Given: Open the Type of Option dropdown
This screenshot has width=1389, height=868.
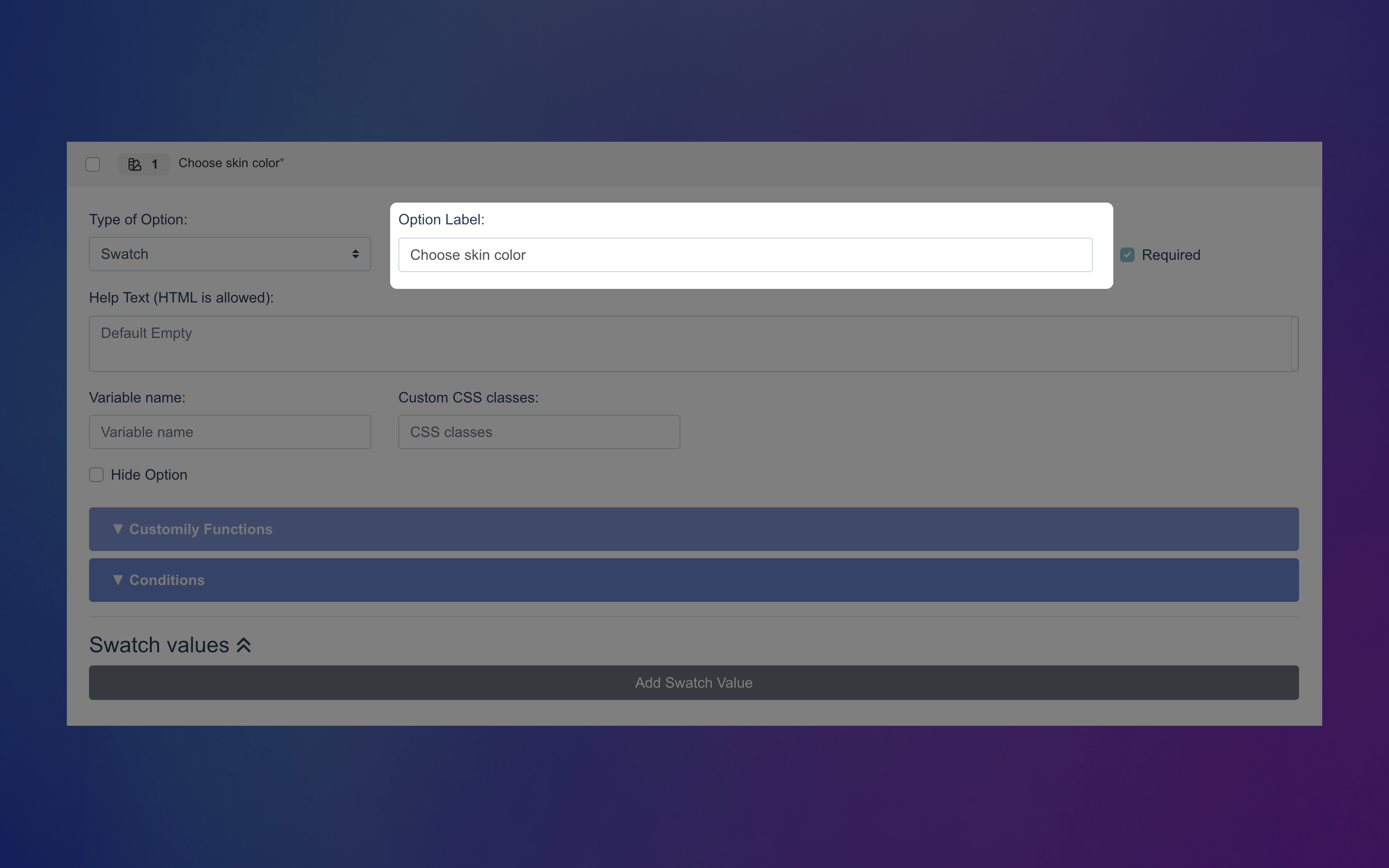Looking at the screenshot, I should pyautogui.click(x=229, y=254).
